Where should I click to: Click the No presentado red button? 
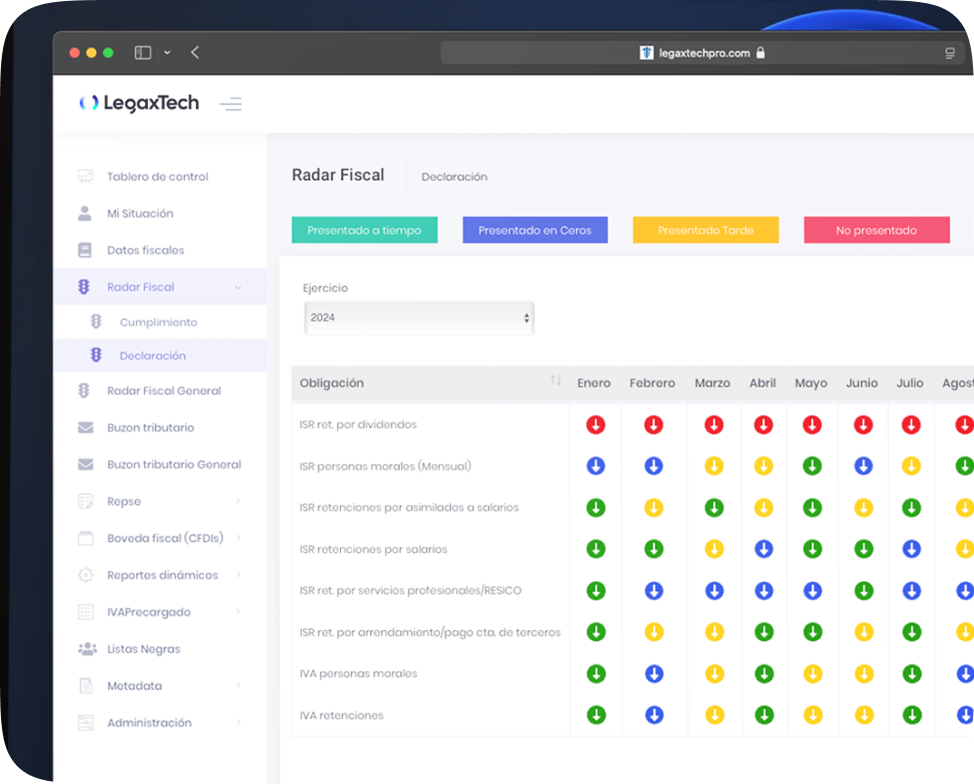876,230
